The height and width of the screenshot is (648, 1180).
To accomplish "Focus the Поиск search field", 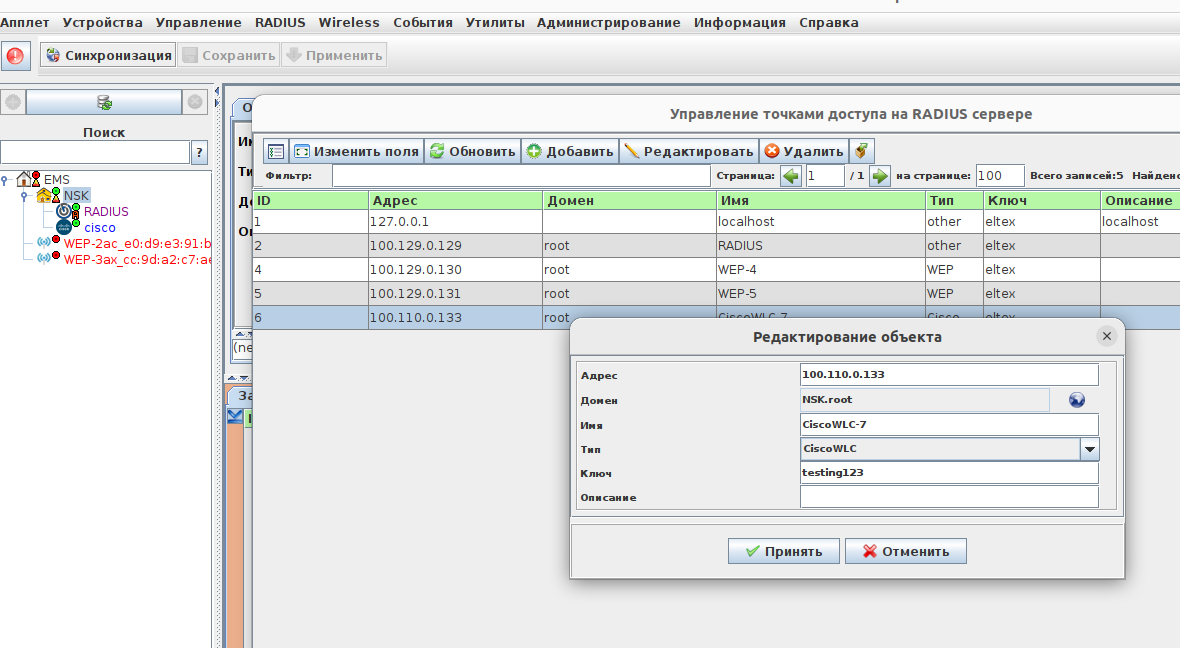I will [95, 152].
